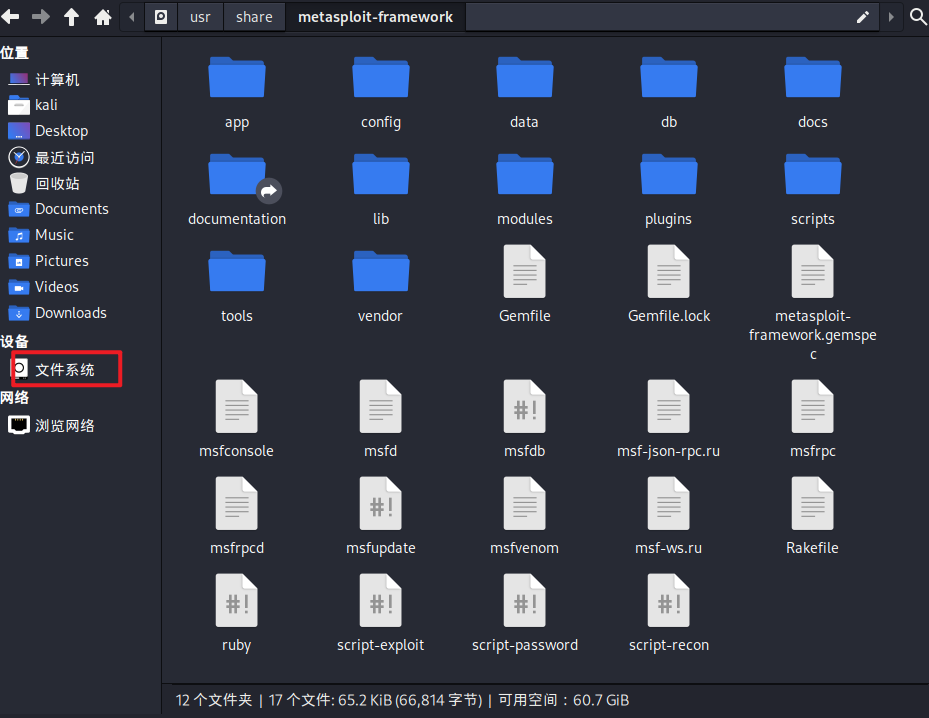This screenshot has height=718, width=929.
Task: Go to the home folder icon
Action: (x=103, y=17)
